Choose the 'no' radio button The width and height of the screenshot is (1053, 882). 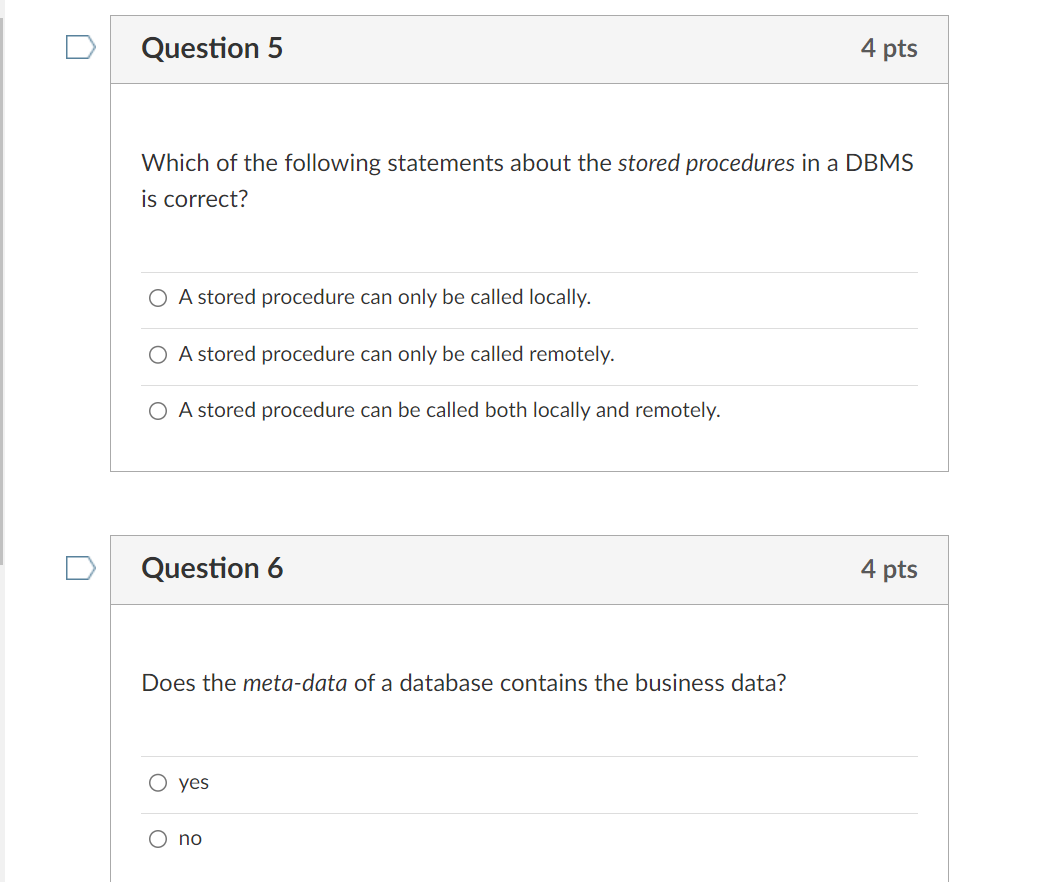click(158, 839)
